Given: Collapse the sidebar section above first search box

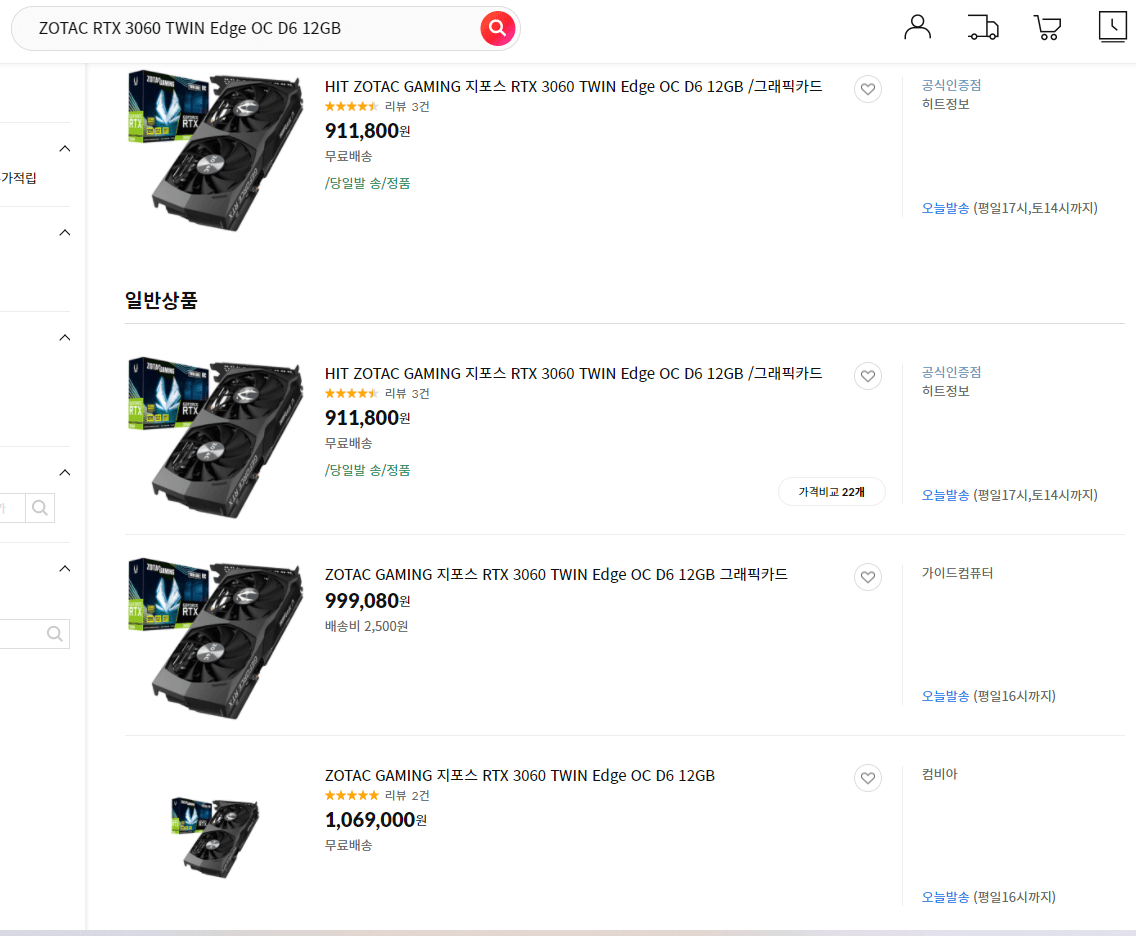Looking at the screenshot, I should (64, 472).
